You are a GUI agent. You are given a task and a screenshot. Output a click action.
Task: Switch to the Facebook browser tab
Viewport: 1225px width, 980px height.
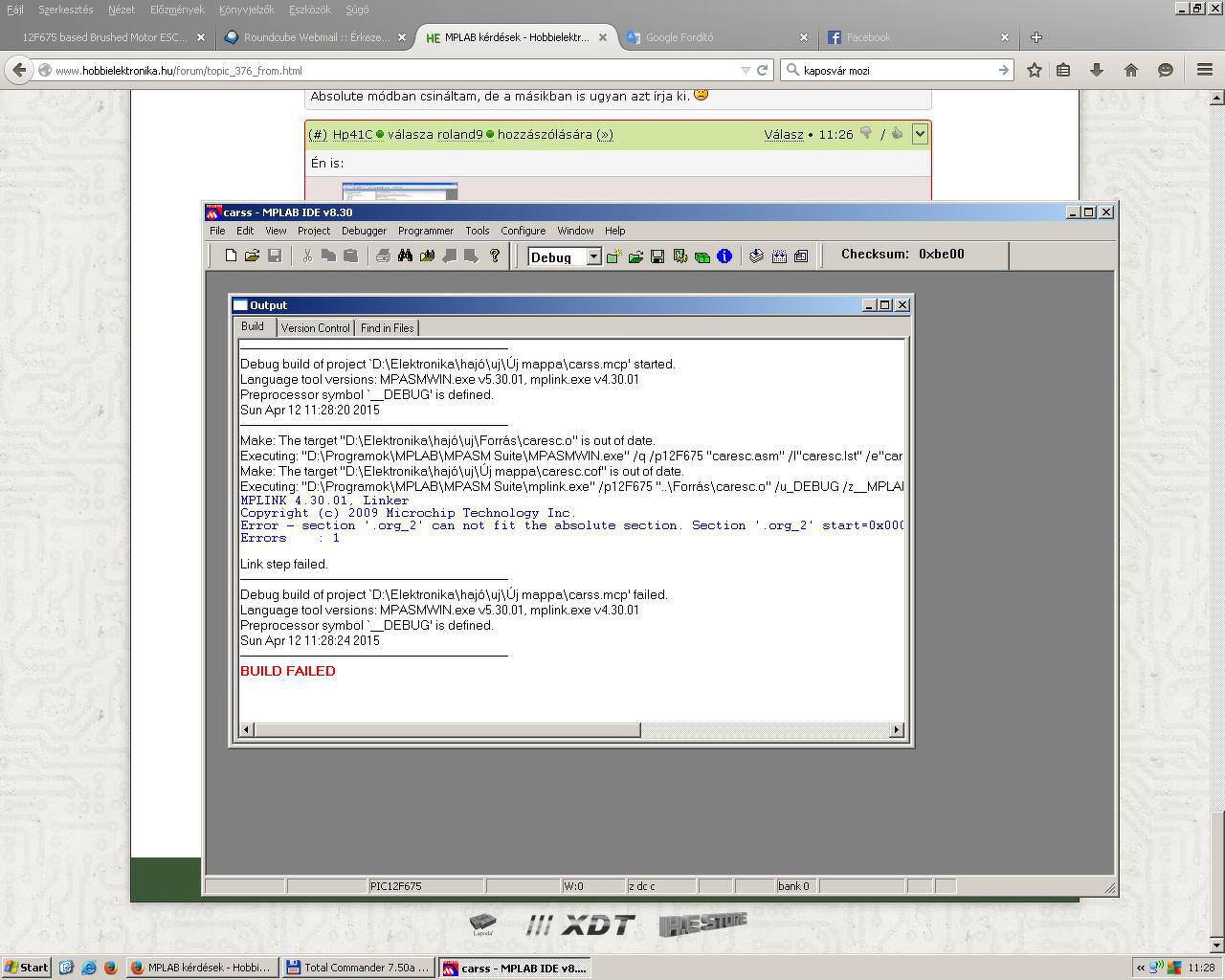(x=919, y=37)
